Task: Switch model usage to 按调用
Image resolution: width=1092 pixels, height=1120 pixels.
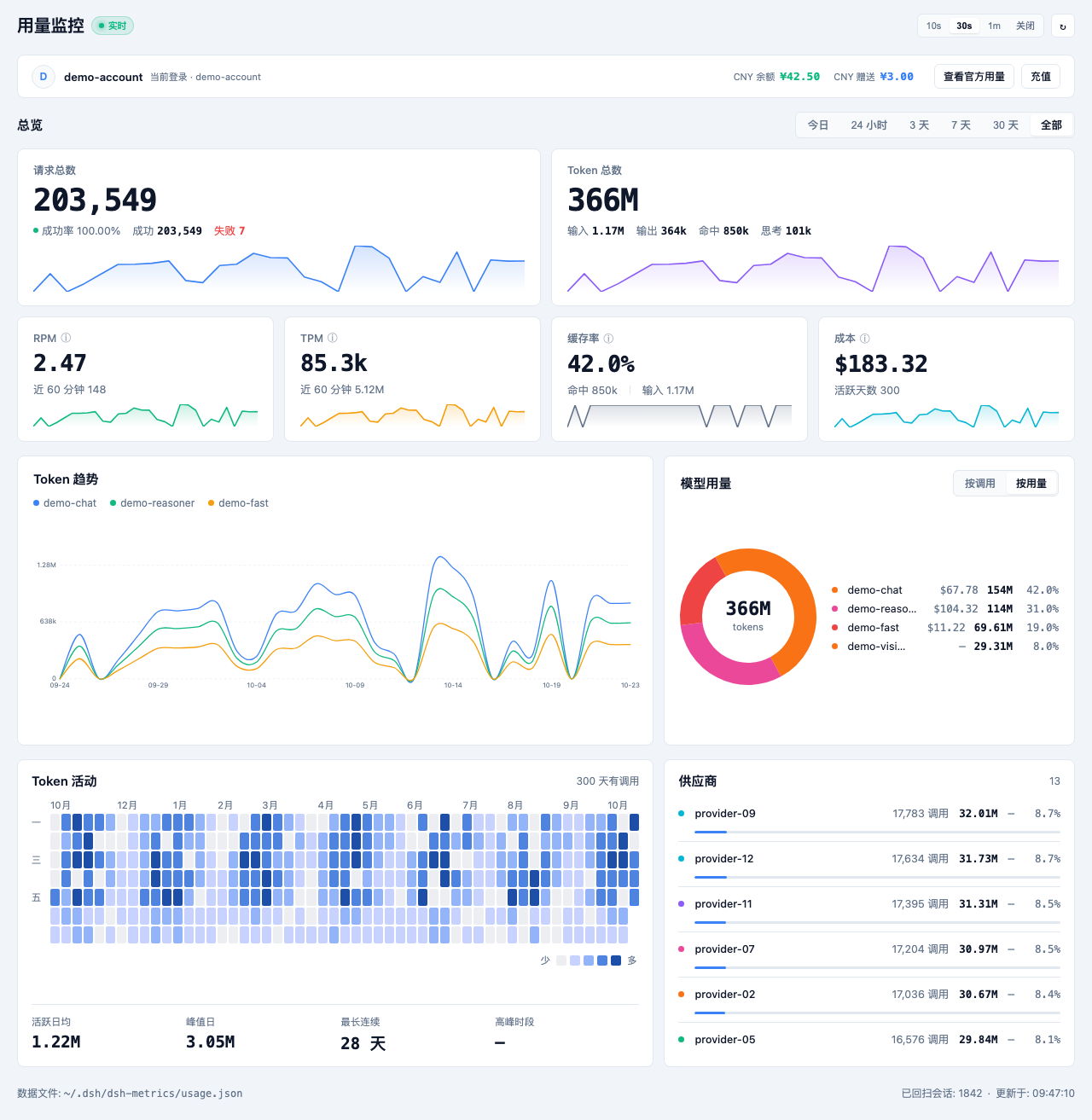Action: click(x=980, y=484)
